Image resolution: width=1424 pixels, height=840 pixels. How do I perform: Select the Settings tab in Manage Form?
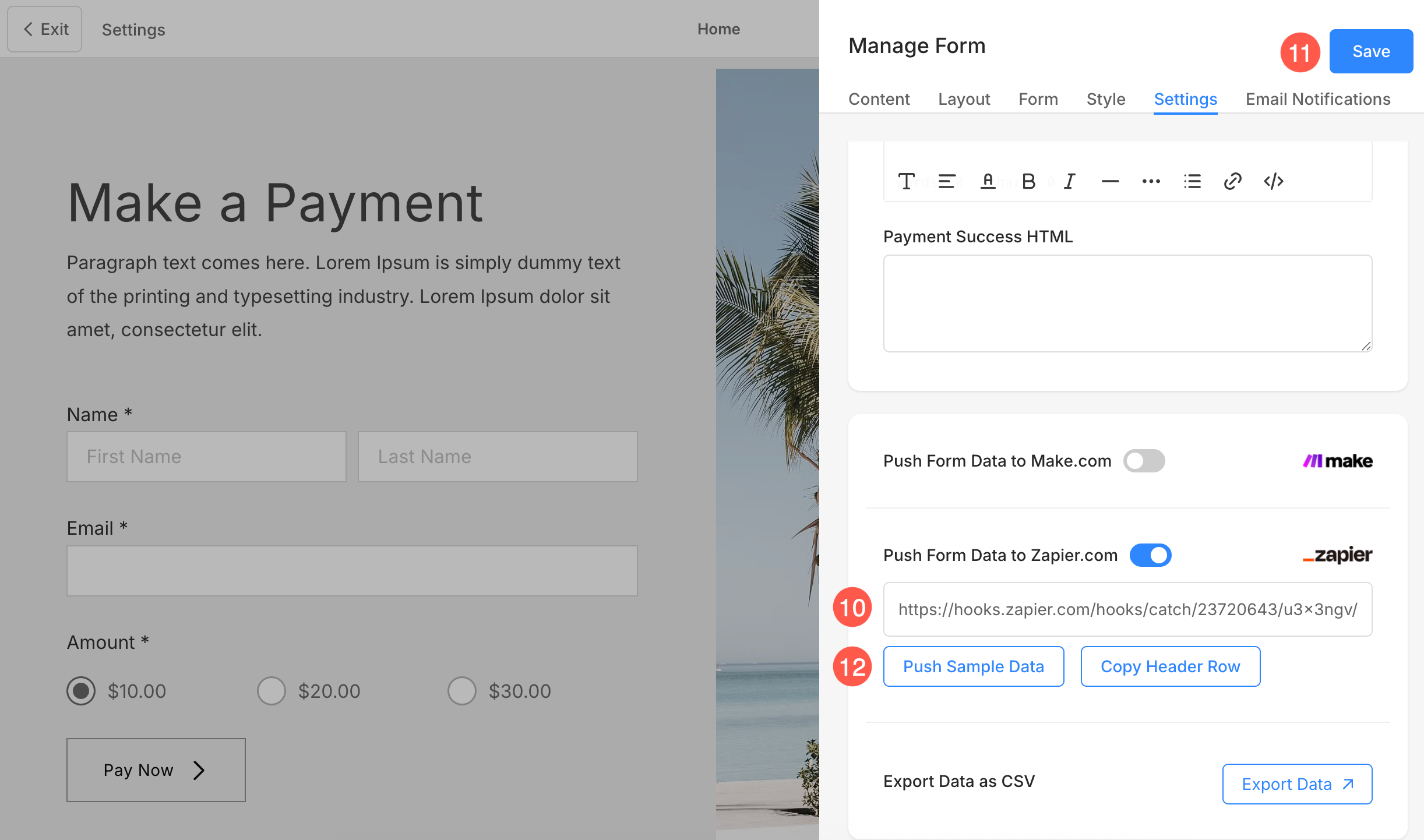[x=1185, y=99]
